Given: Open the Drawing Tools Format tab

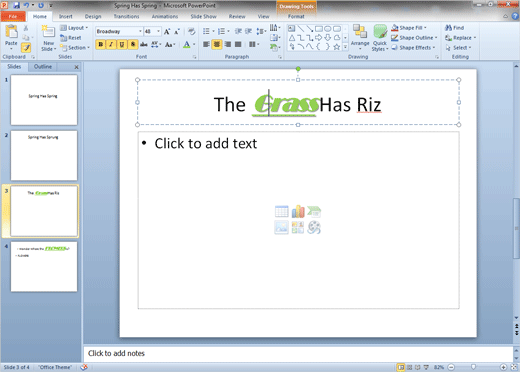Looking at the screenshot, I should (296, 16).
